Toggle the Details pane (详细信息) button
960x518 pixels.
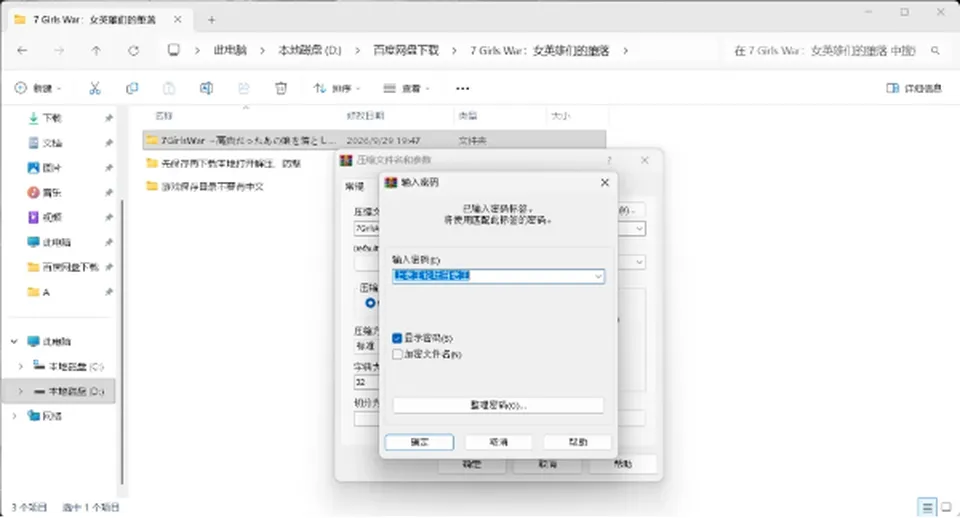(x=913, y=88)
